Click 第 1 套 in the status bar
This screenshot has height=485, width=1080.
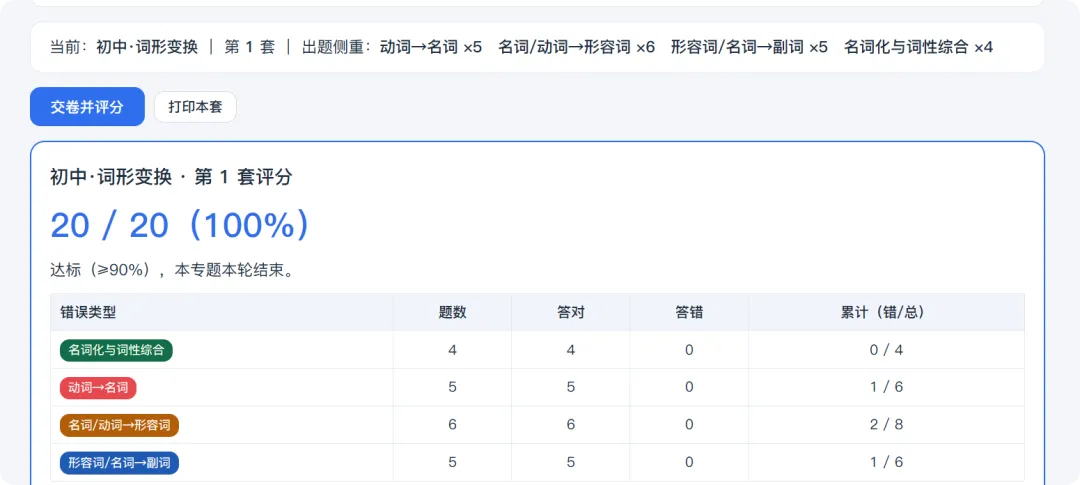point(249,48)
